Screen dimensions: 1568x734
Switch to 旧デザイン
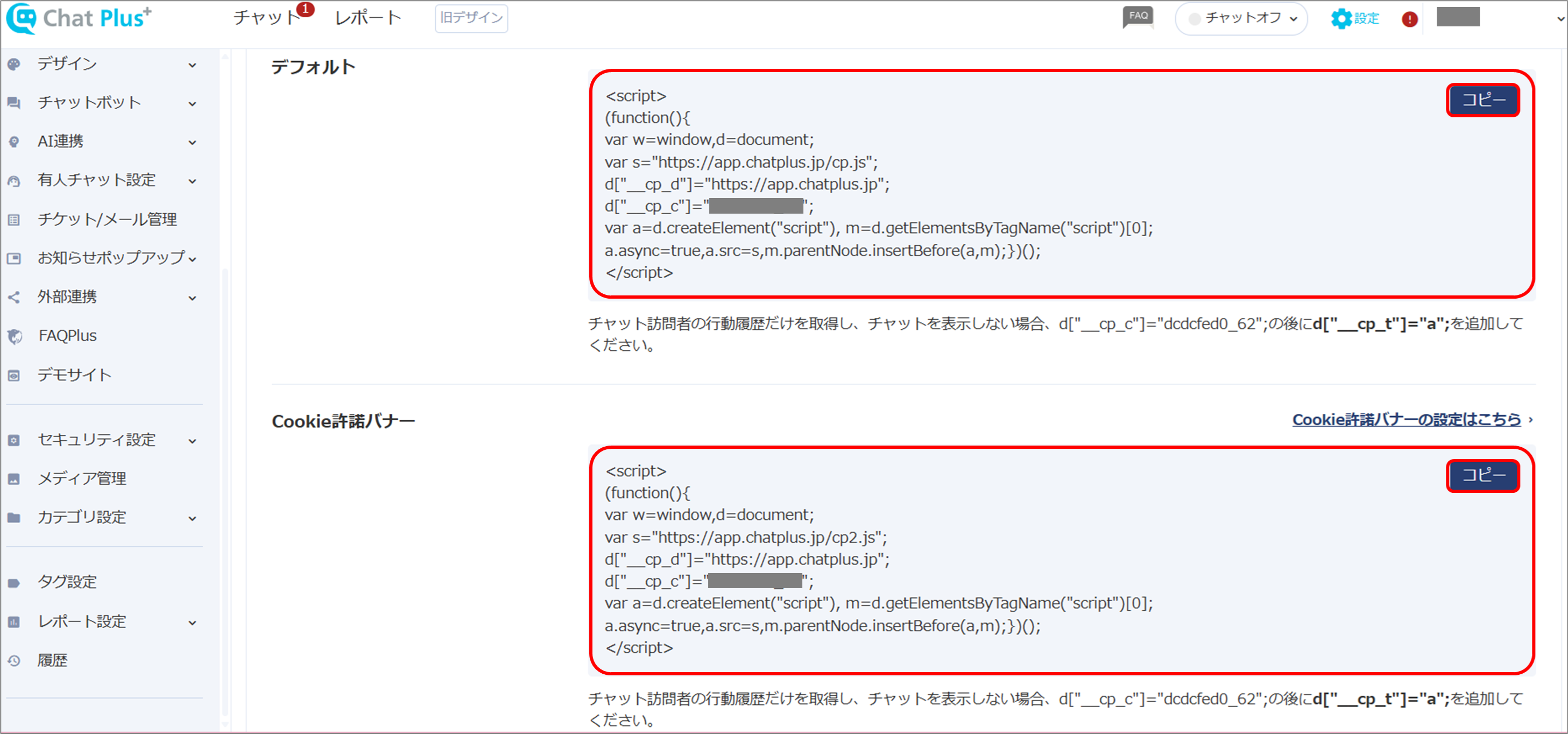(x=471, y=18)
